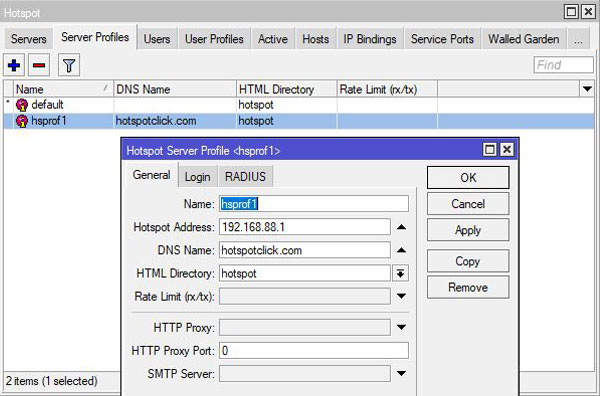Show more tabs via the ellipsis tab
This screenshot has width=600, height=396.
(578, 39)
